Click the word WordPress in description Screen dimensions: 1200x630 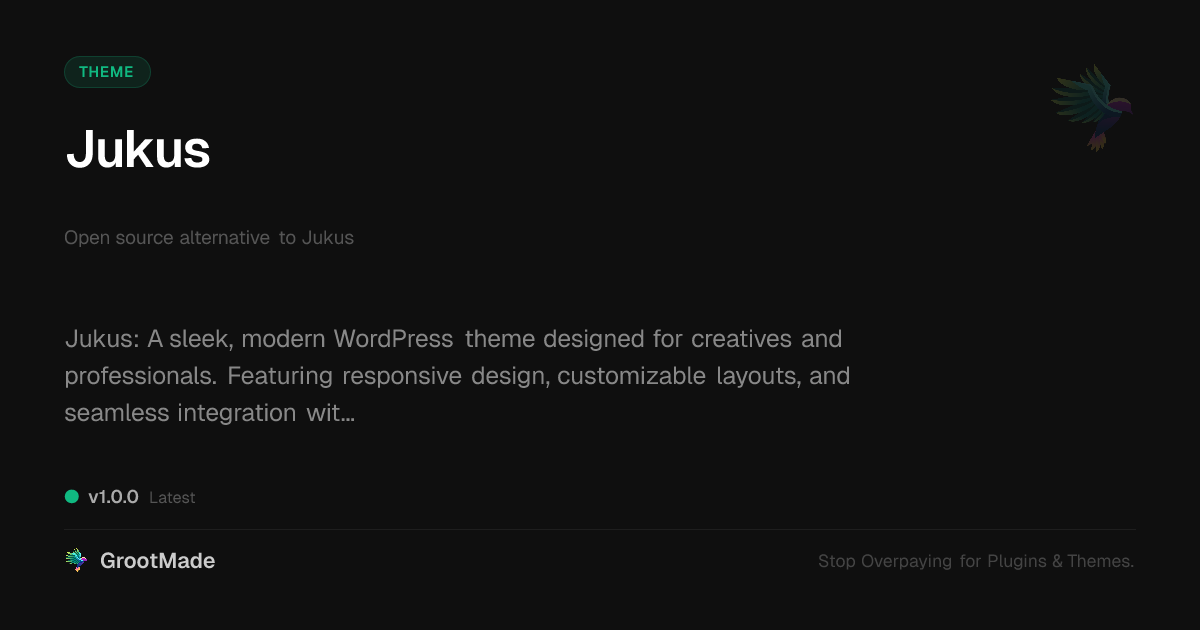click(393, 339)
